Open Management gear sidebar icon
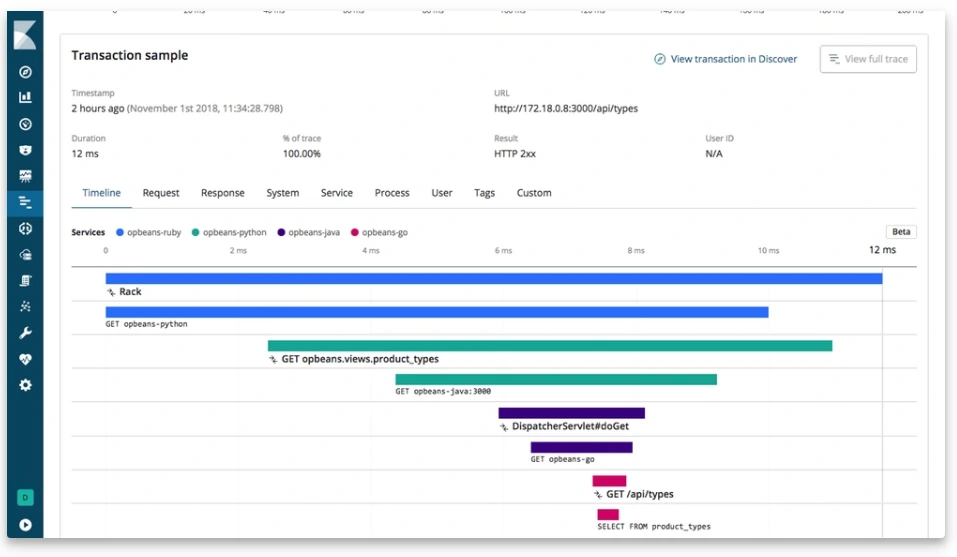Viewport: 957px width, 557px height. coord(25,385)
